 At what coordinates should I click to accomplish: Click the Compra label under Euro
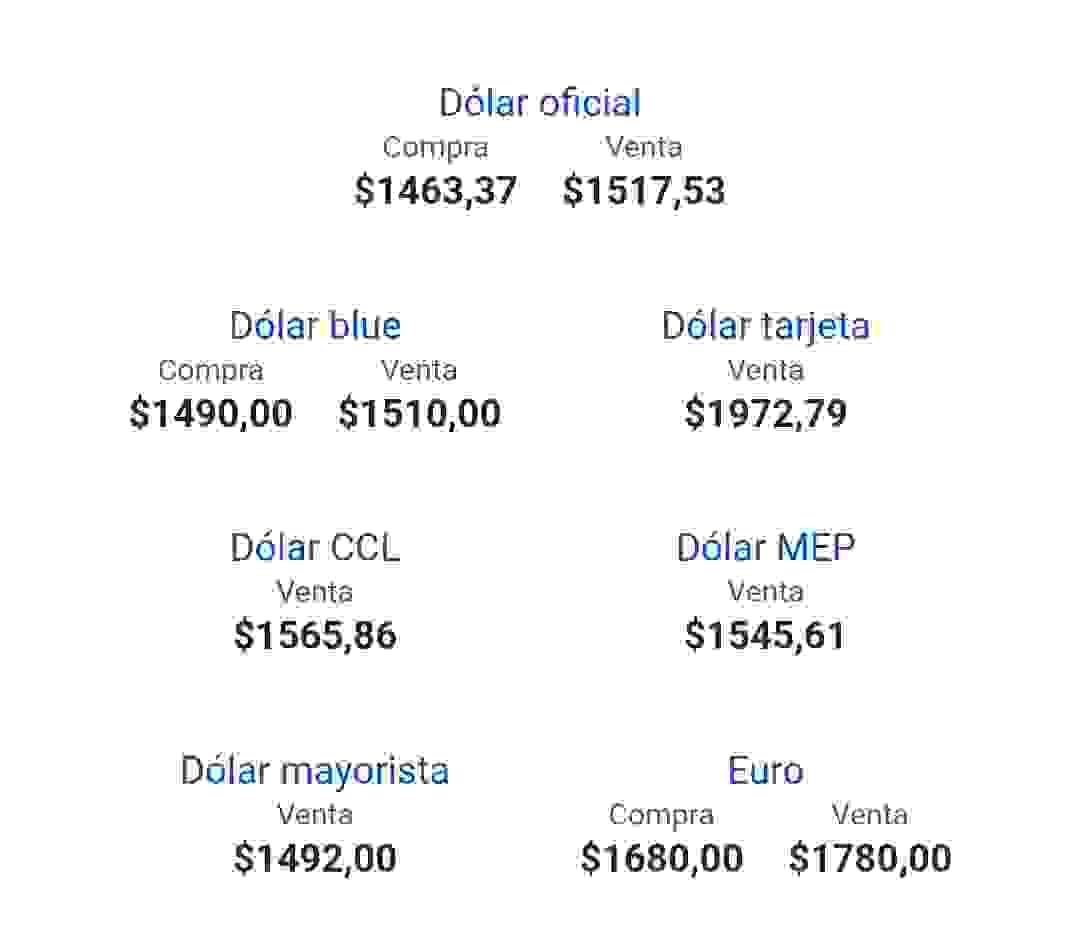tap(662, 816)
